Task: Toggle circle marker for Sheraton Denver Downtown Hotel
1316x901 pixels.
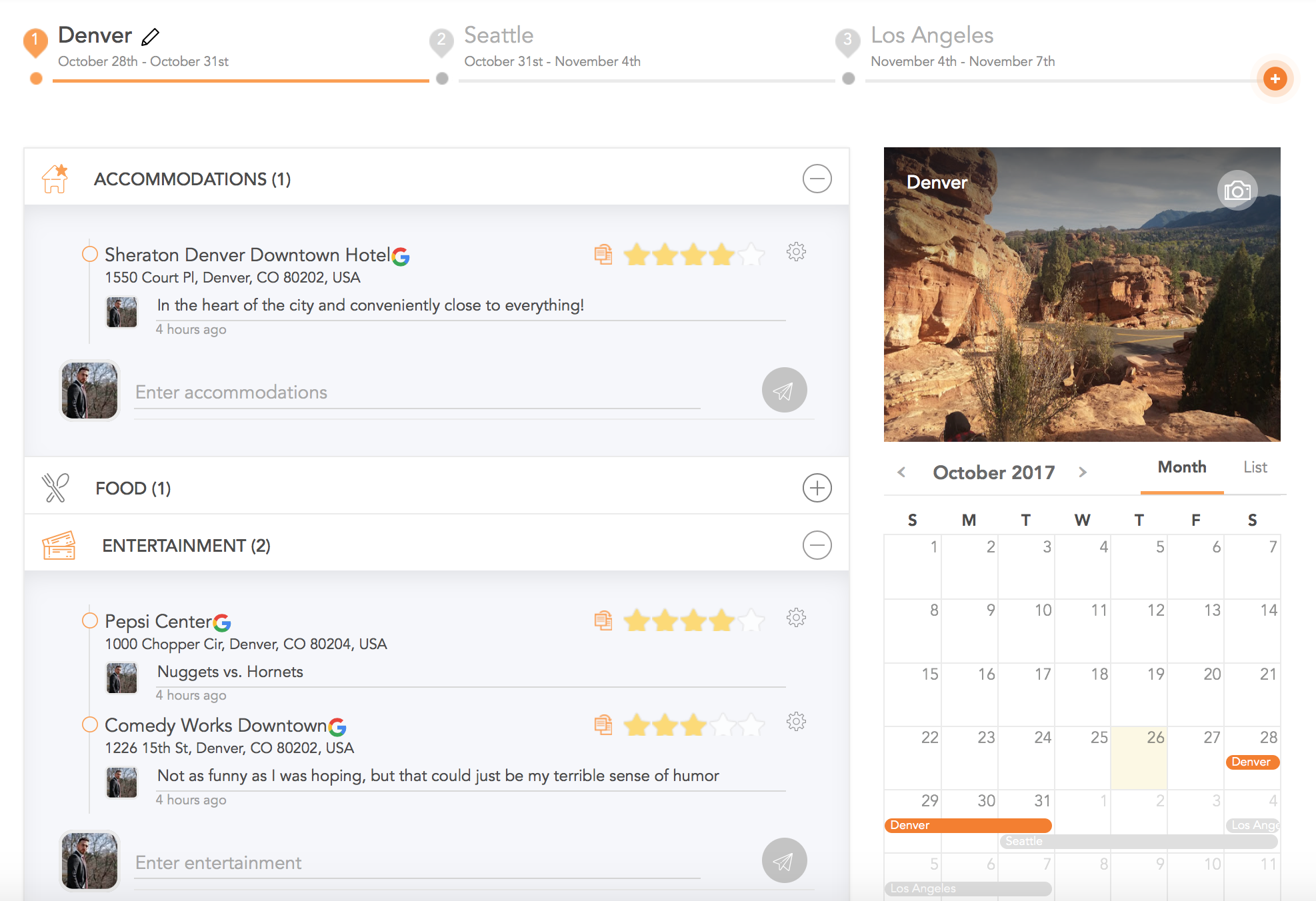Action: click(x=90, y=254)
